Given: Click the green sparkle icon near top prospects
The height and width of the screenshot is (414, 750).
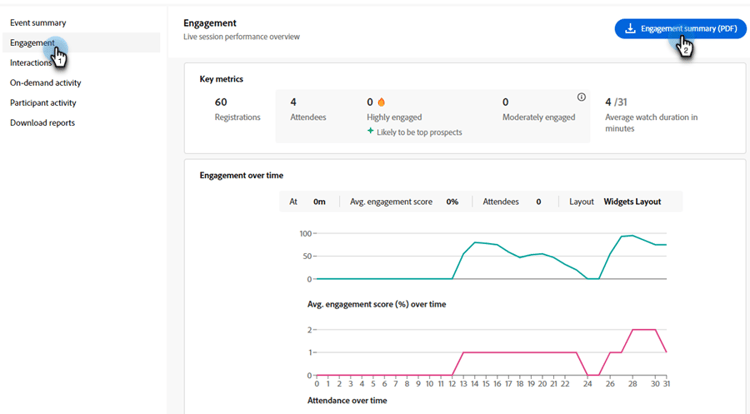Looking at the screenshot, I should 371,132.
